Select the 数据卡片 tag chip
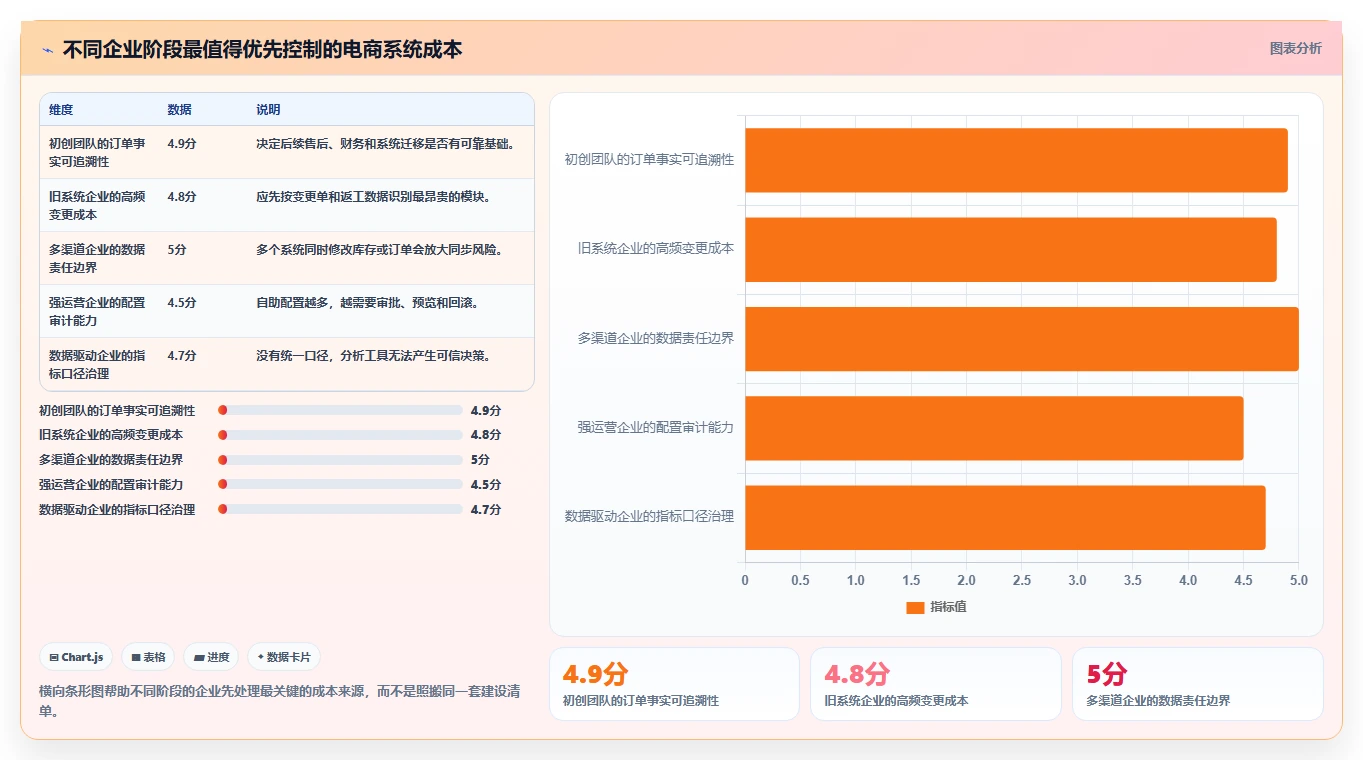 (284, 657)
